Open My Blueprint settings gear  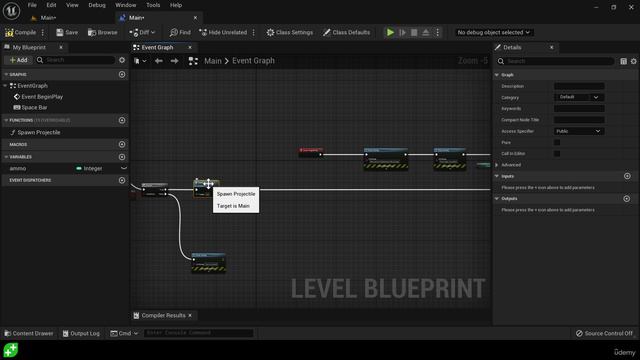122,60
